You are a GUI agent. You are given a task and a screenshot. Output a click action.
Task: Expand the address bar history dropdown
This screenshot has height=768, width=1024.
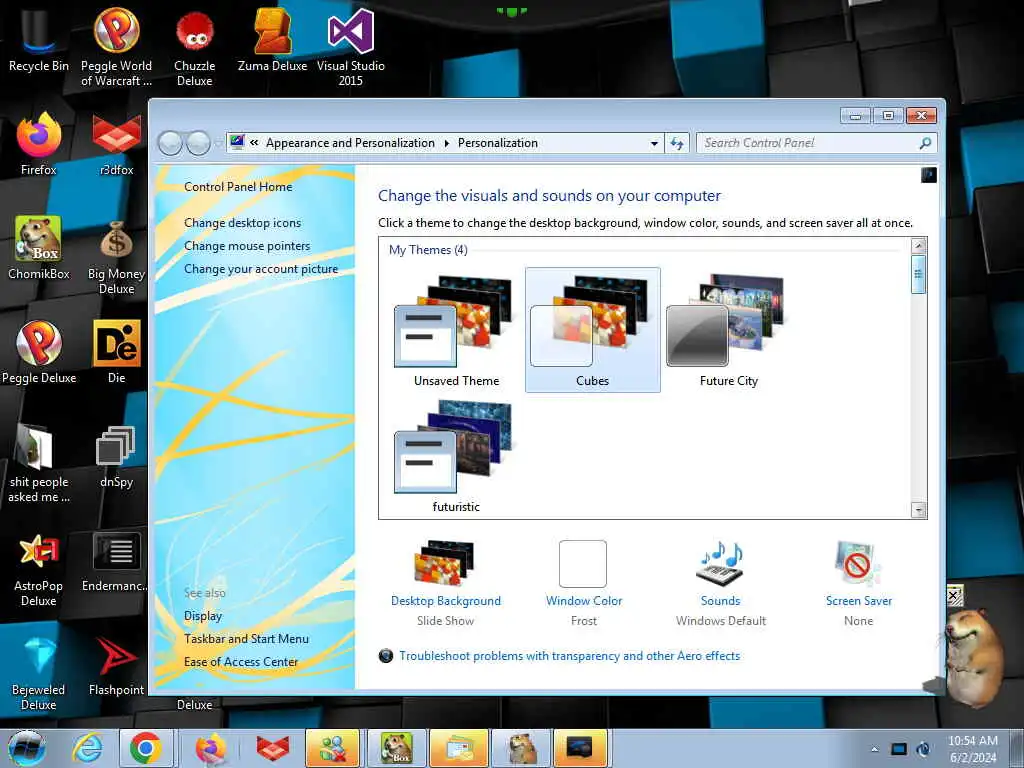click(654, 143)
